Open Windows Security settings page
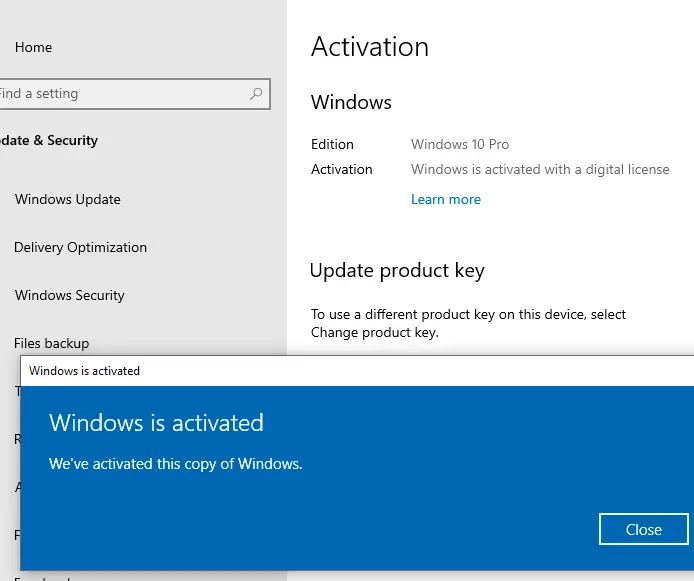Viewport: 694px width, 581px height. [69, 295]
